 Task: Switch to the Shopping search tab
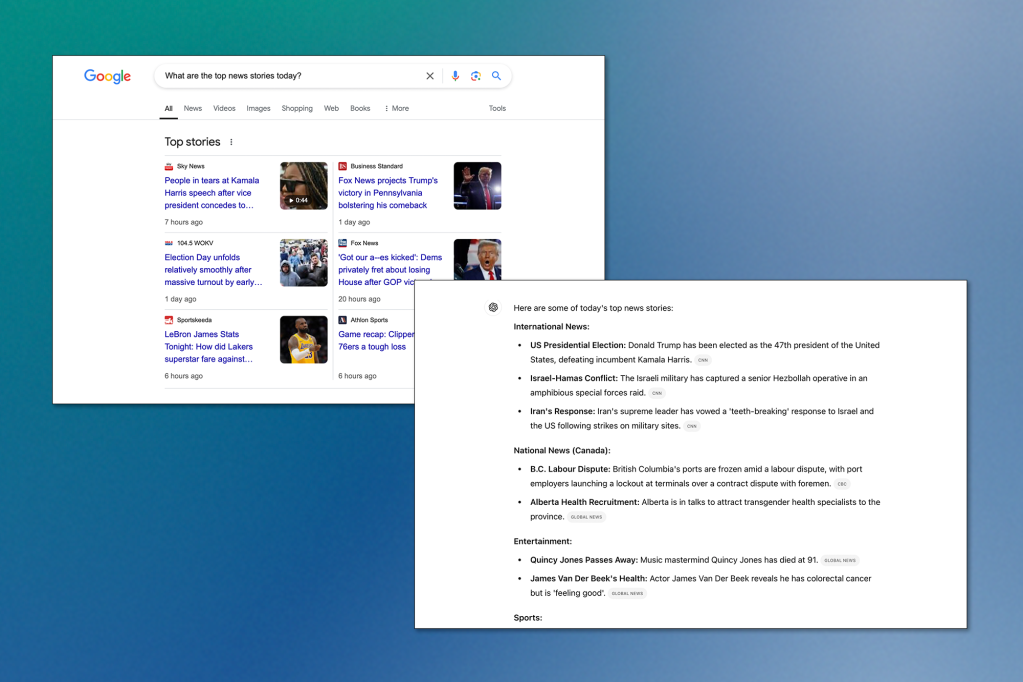tap(297, 108)
